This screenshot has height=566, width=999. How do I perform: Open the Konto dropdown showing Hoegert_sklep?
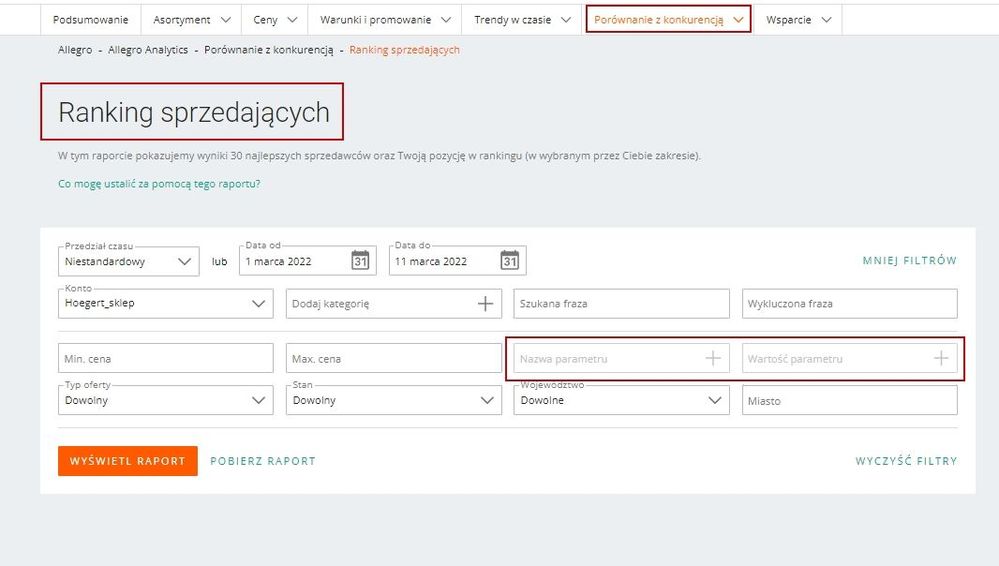[x=166, y=303]
